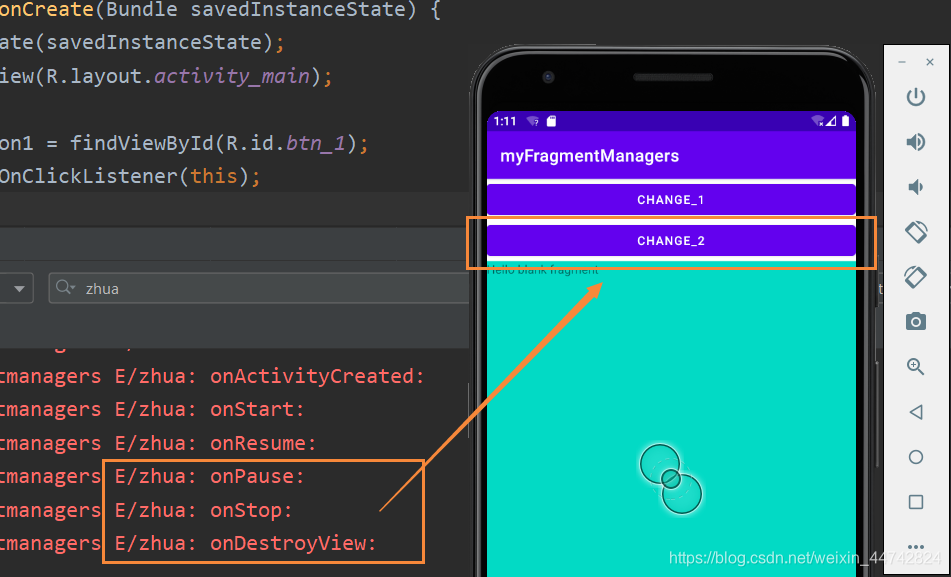
Task: Click the phone status bar cell signal icon
Action: (x=832, y=121)
